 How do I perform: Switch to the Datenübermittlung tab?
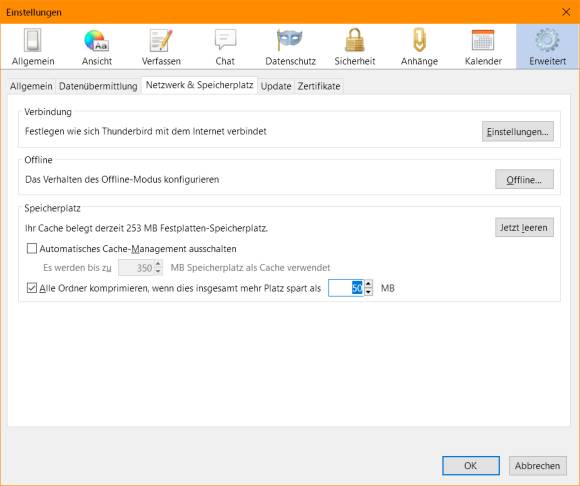tap(98, 86)
